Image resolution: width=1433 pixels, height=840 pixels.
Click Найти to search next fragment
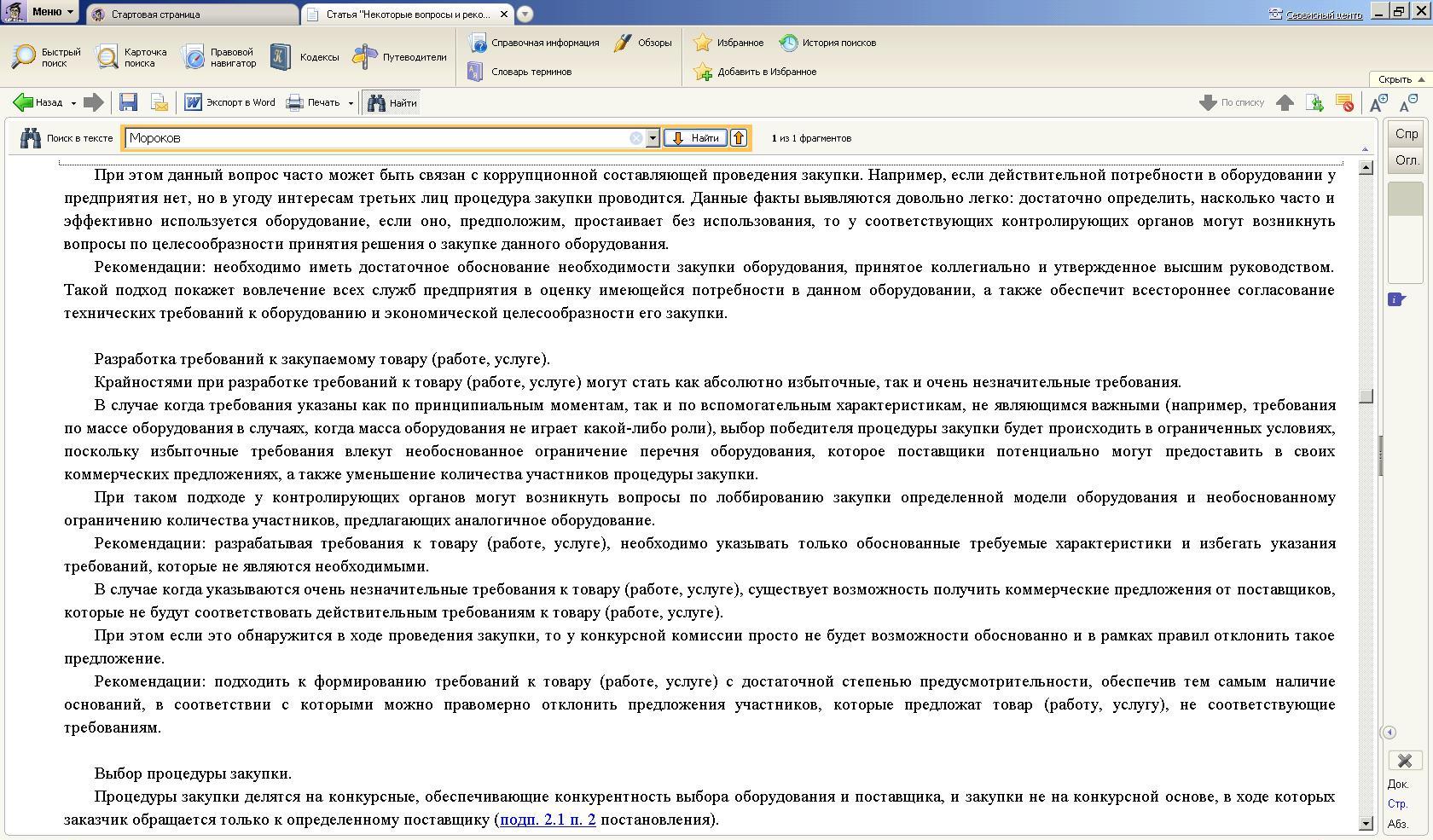point(696,138)
